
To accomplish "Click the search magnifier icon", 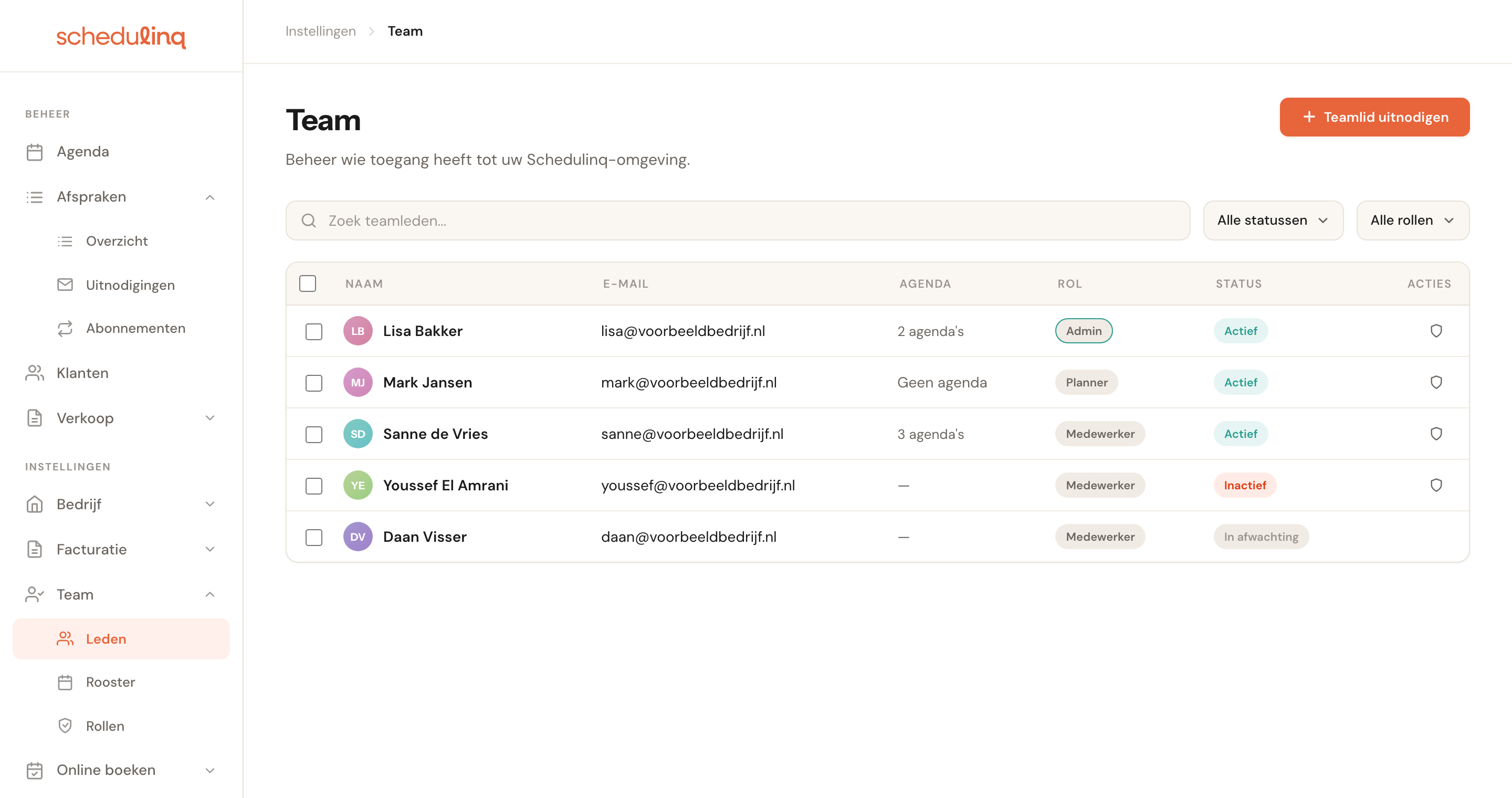I will 309,220.
